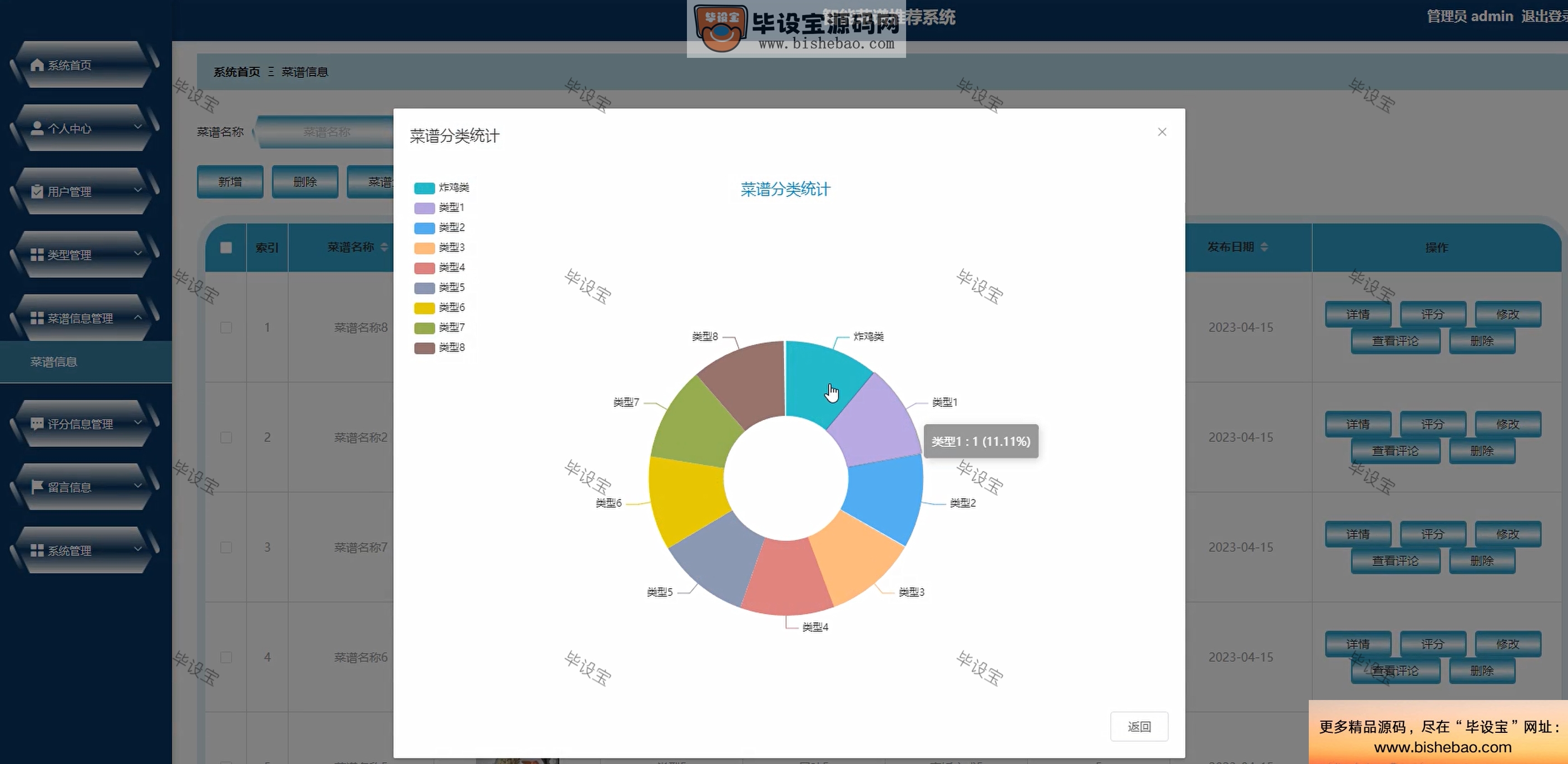
Task: Open the 菜谱信息 submenu item
Action: click(x=86, y=362)
